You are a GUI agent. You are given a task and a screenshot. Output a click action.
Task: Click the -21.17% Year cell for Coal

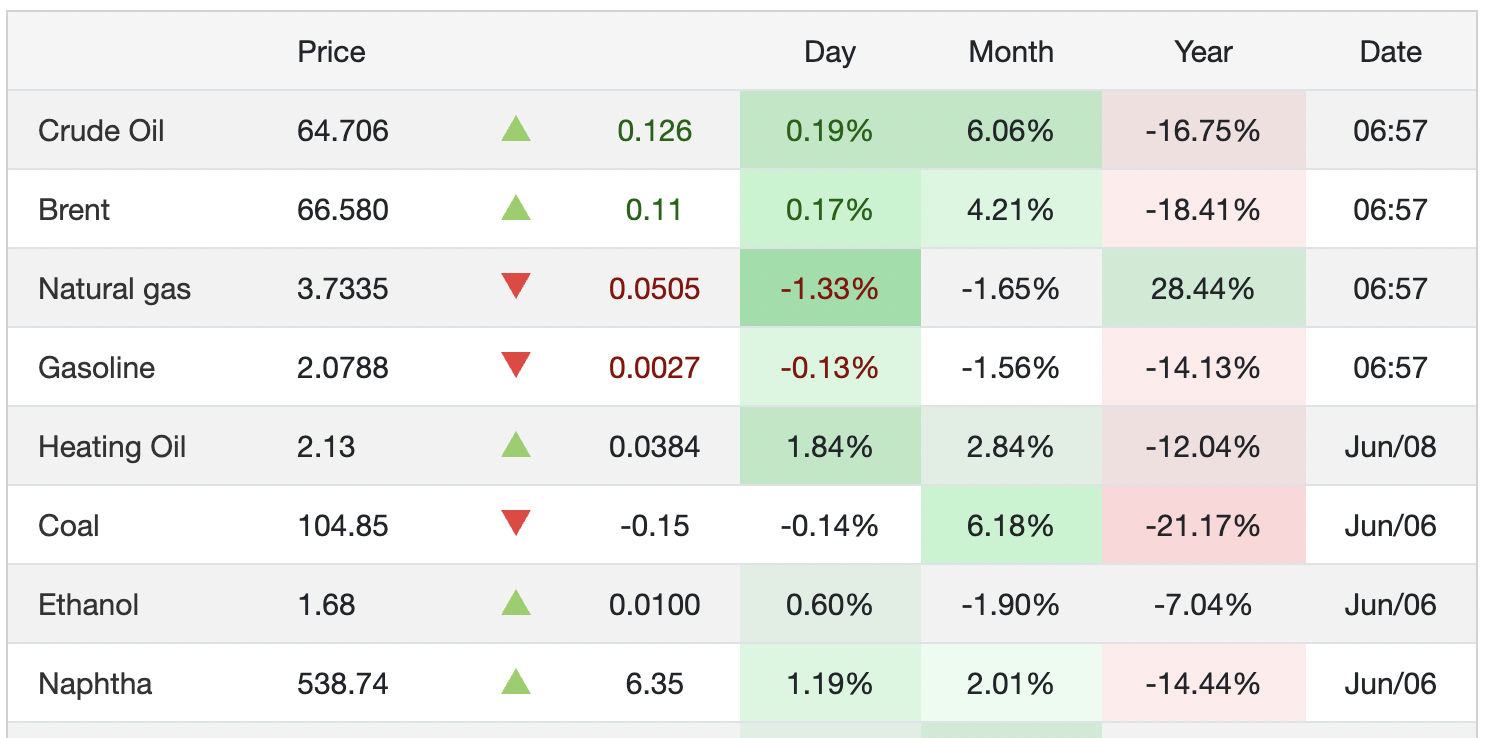pos(1203,526)
